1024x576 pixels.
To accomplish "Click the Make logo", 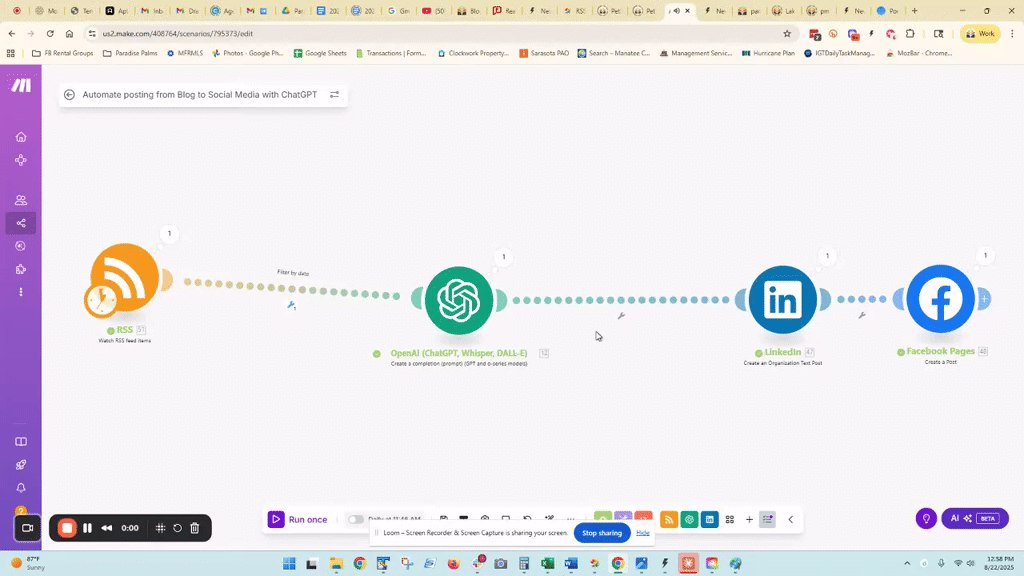I will pyautogui.click(x=21, y=86).
